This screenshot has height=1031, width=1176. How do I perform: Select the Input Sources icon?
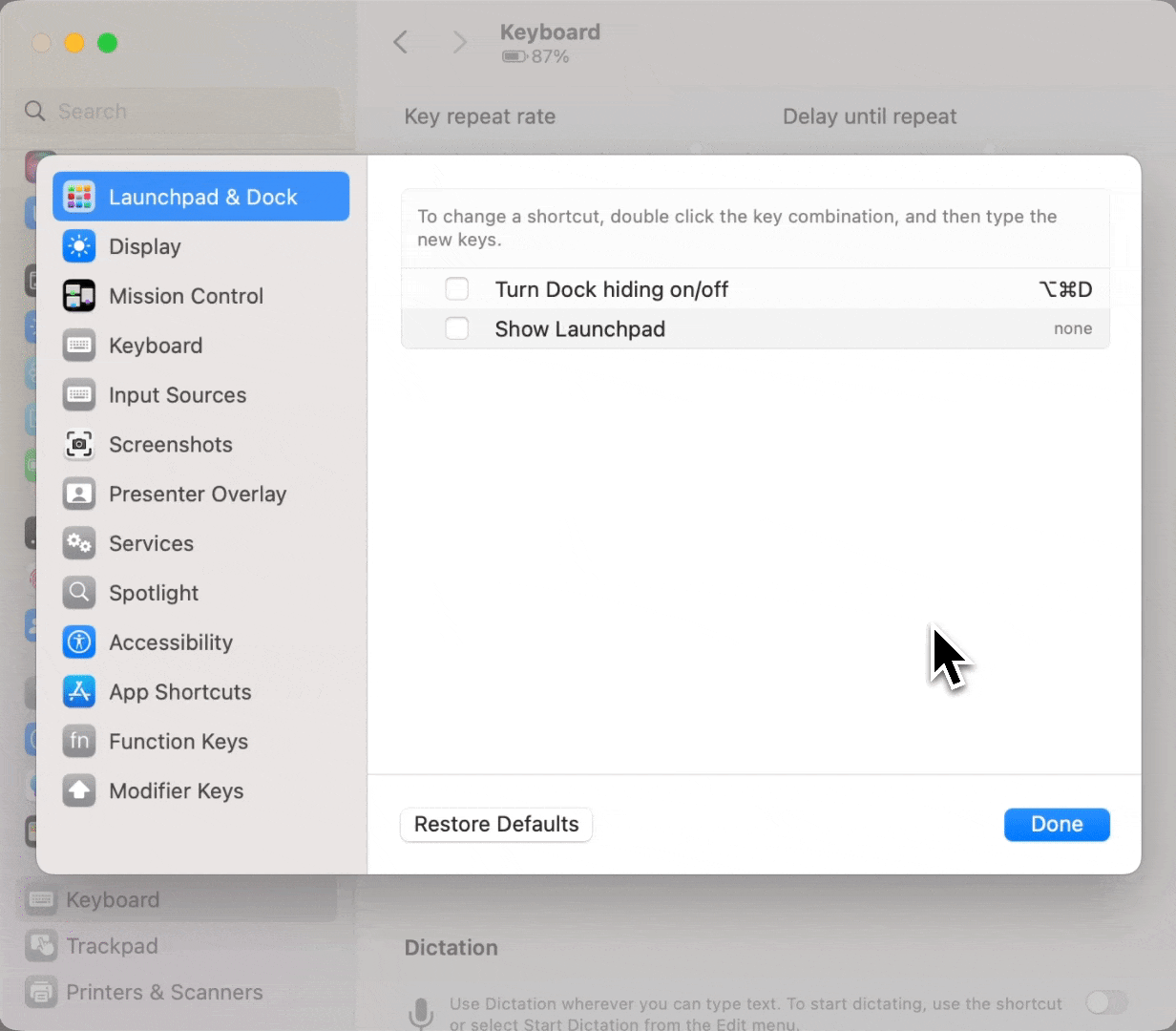point(78,394)
